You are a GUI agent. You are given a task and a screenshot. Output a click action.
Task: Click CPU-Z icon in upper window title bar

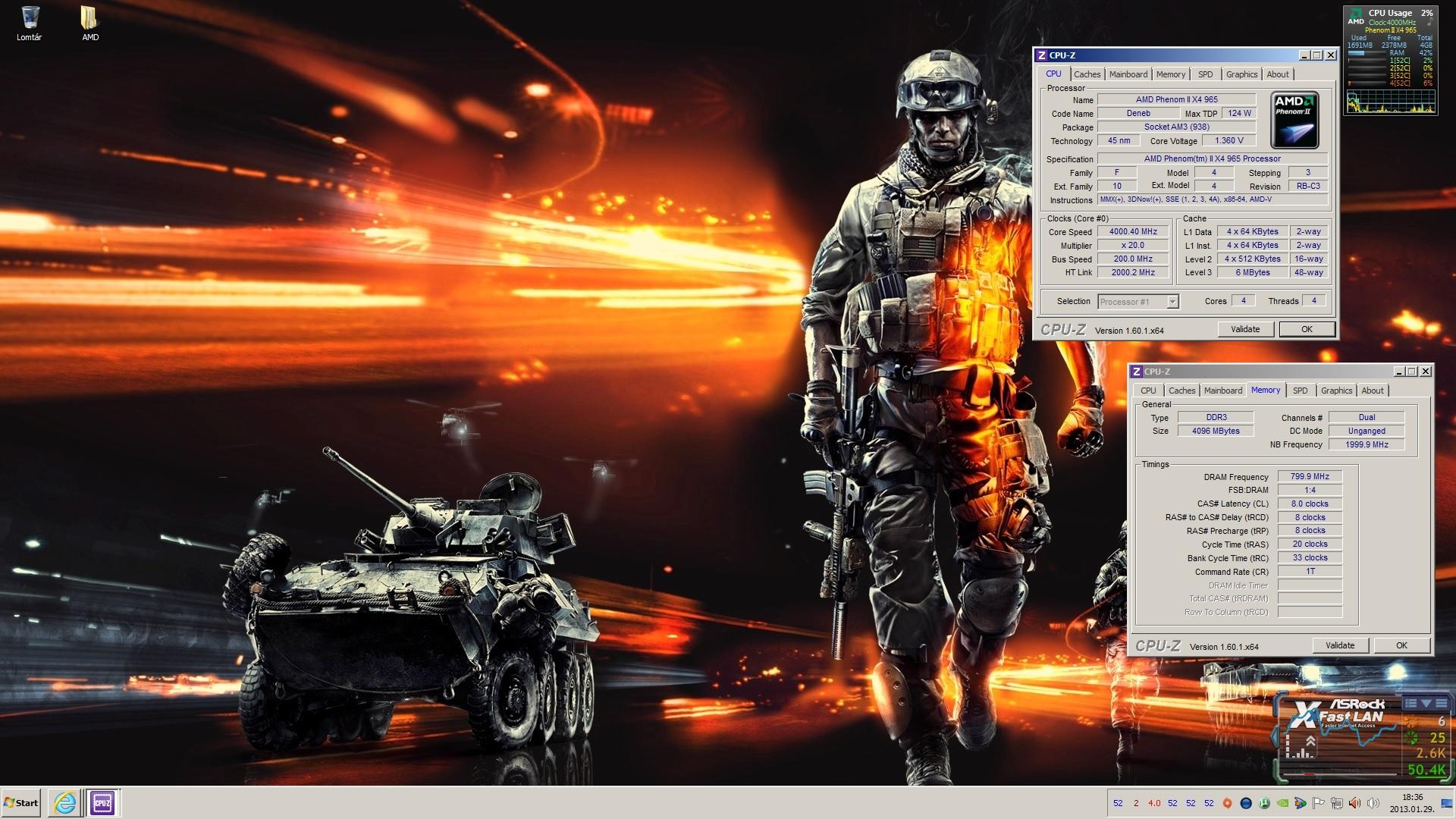click(x=1042, y=55)
